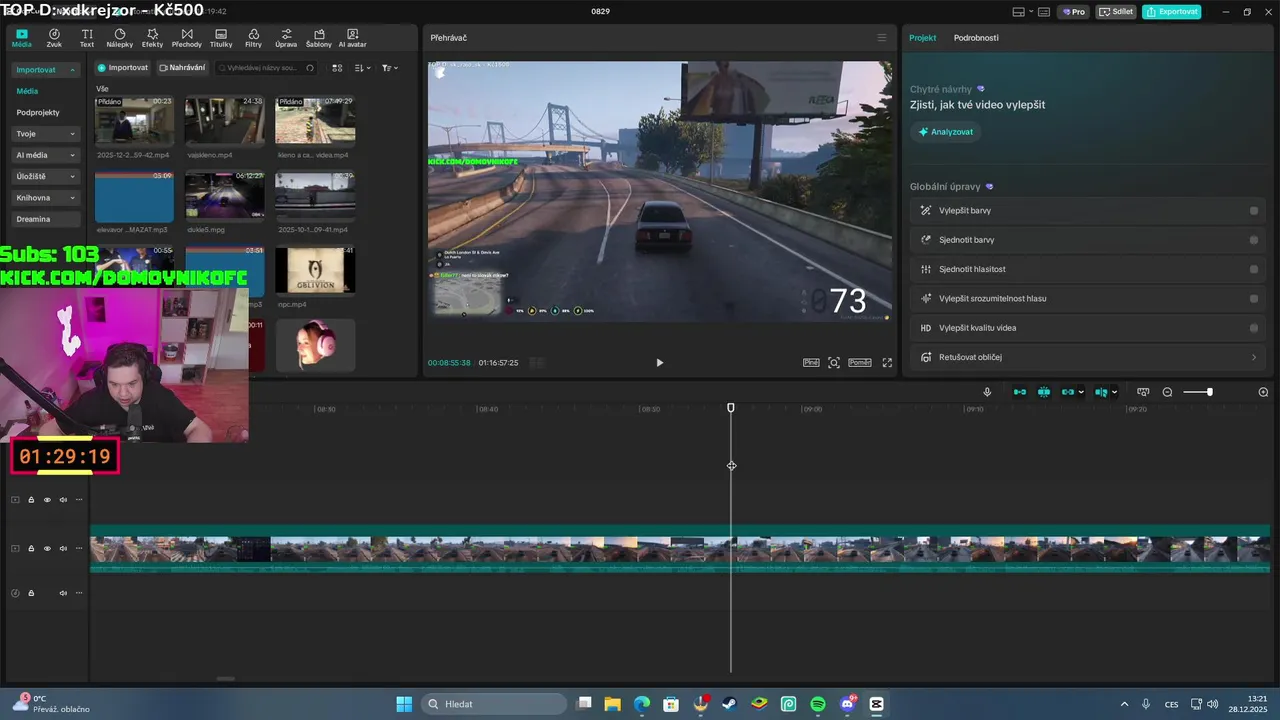
Task: Open the Text tool panel
Action: [87, 38]
